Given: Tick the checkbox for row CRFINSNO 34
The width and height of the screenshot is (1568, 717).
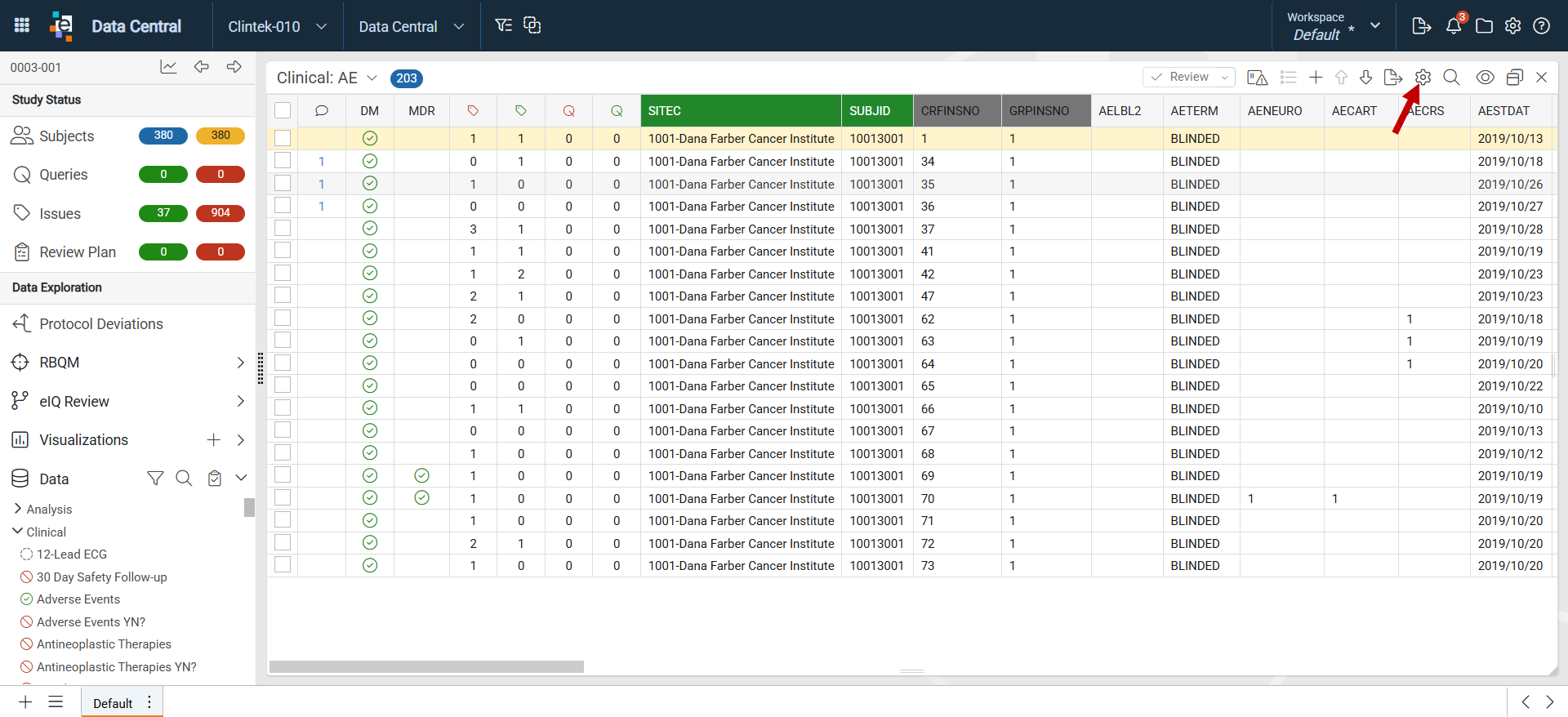Looking at the screenshot, I should click(283, 161).
